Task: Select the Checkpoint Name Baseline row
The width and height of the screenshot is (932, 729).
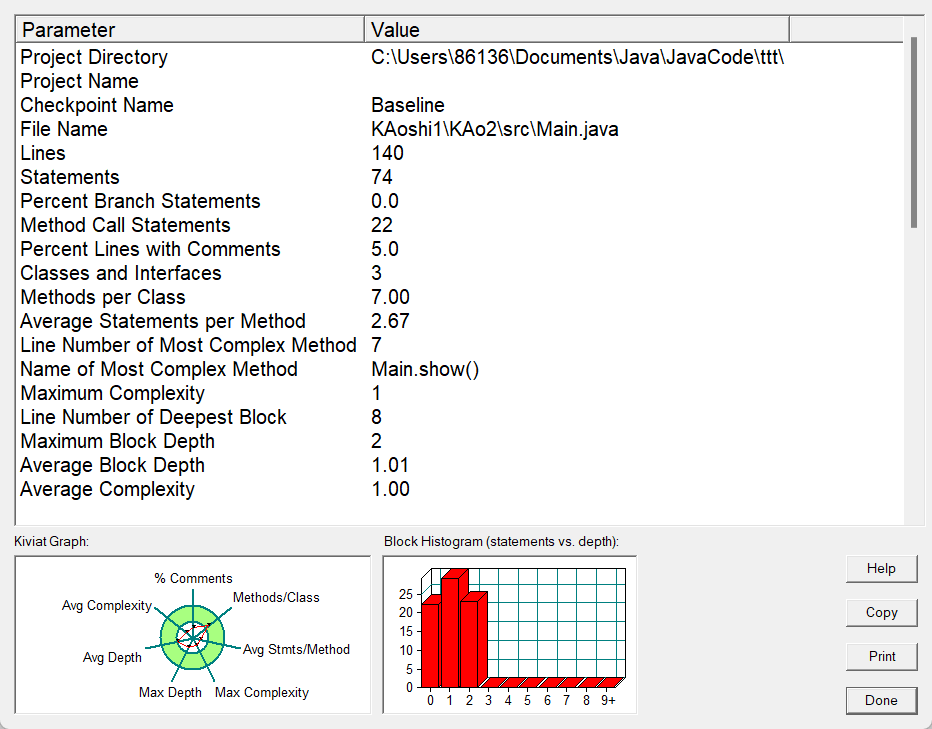Action: pos(459,105)
